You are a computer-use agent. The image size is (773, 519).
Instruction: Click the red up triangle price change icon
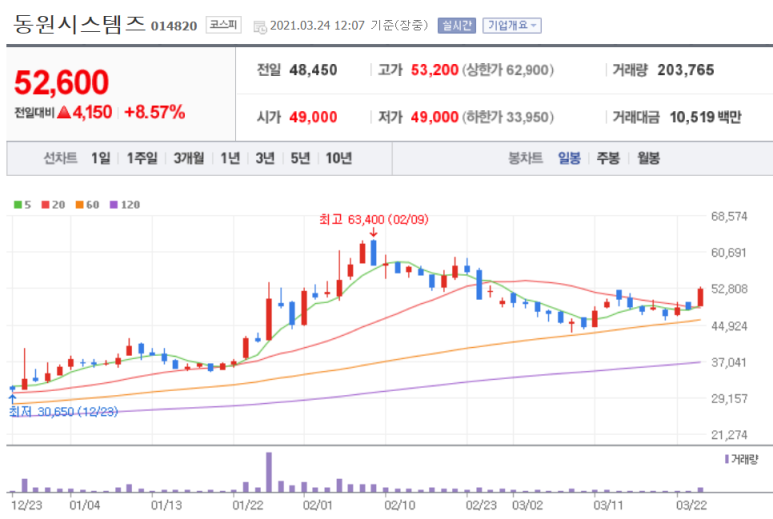click(64, 112)
